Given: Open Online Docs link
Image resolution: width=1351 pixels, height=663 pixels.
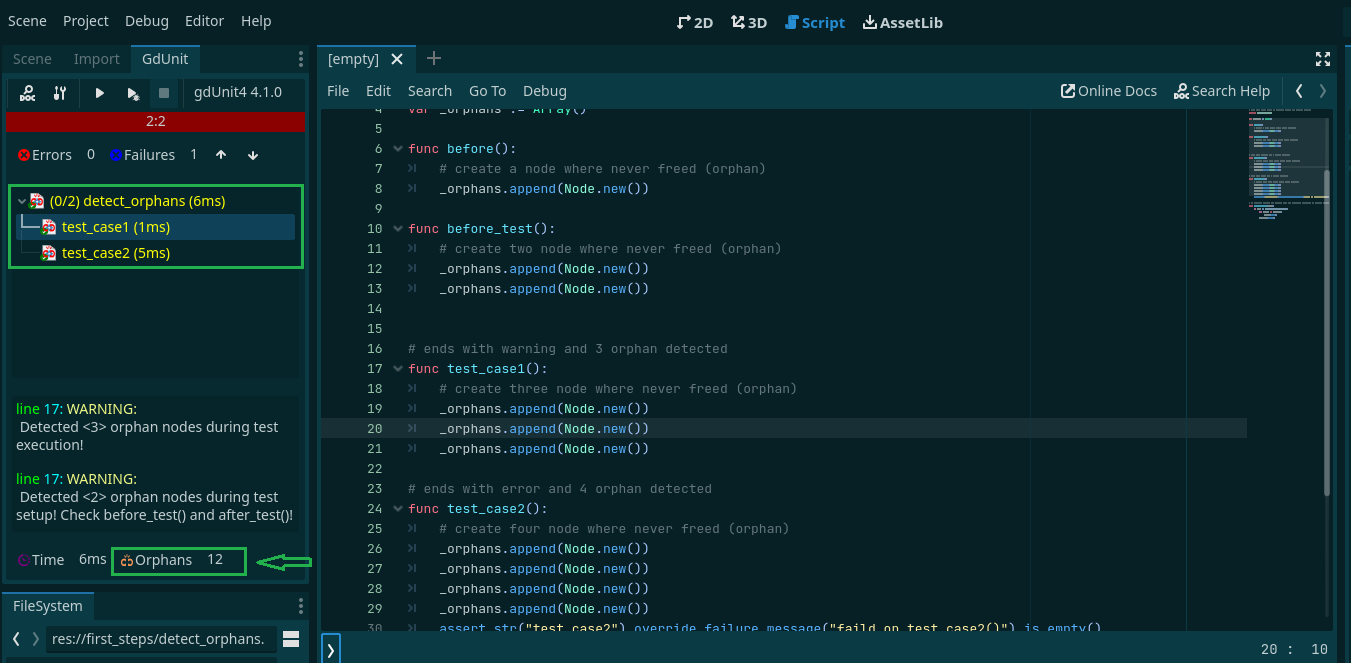Looking at the screenshot, I should click(x=1108, y=91).
